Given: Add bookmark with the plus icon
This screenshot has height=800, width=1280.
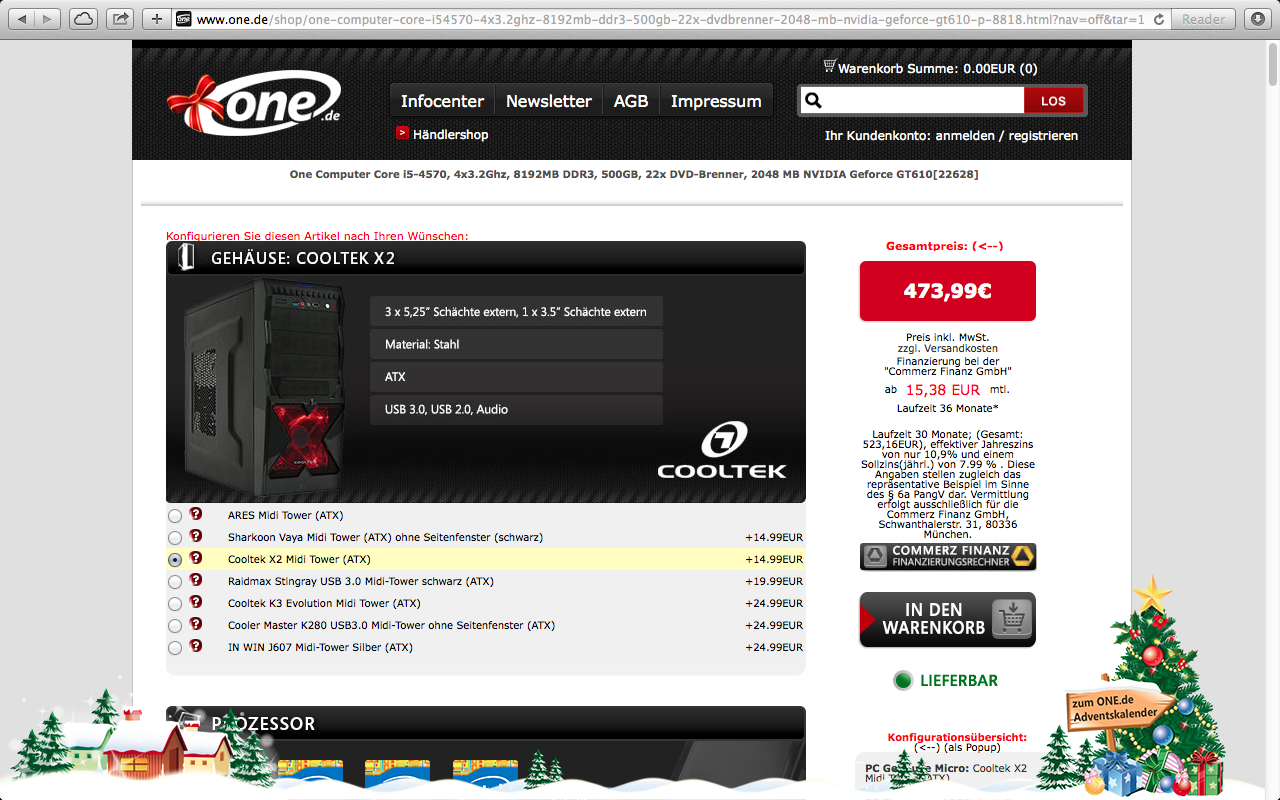Looking at the screenshot, I should [x=156, y=19].
